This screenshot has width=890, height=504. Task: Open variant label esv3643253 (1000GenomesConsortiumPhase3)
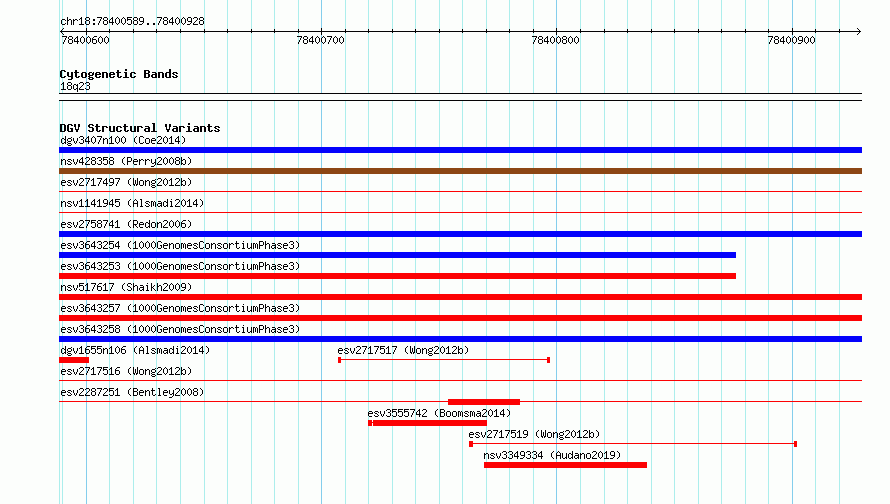point(180,266)
